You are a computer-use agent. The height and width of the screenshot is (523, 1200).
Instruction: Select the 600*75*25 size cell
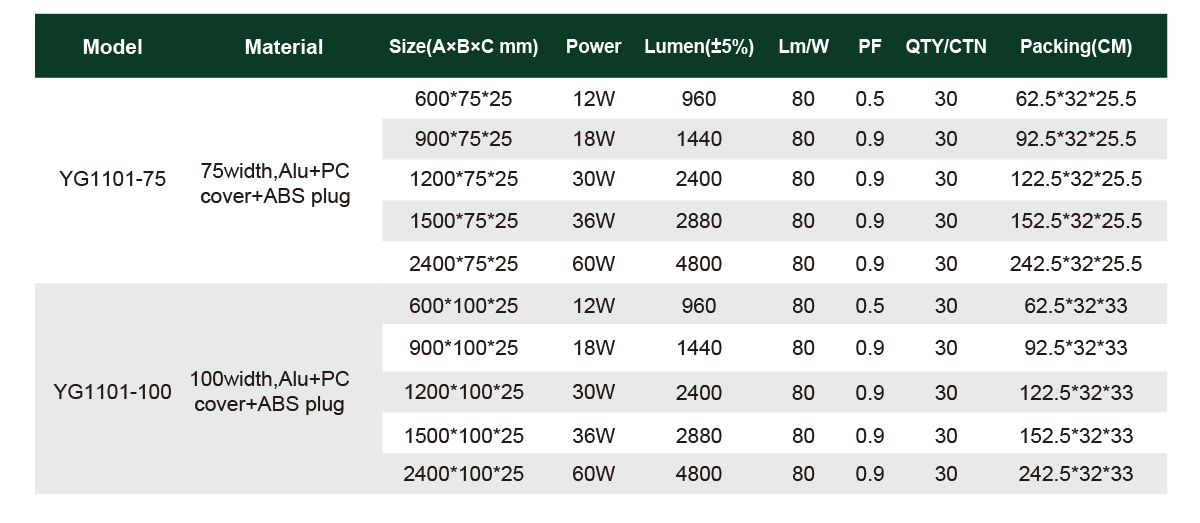463,99
